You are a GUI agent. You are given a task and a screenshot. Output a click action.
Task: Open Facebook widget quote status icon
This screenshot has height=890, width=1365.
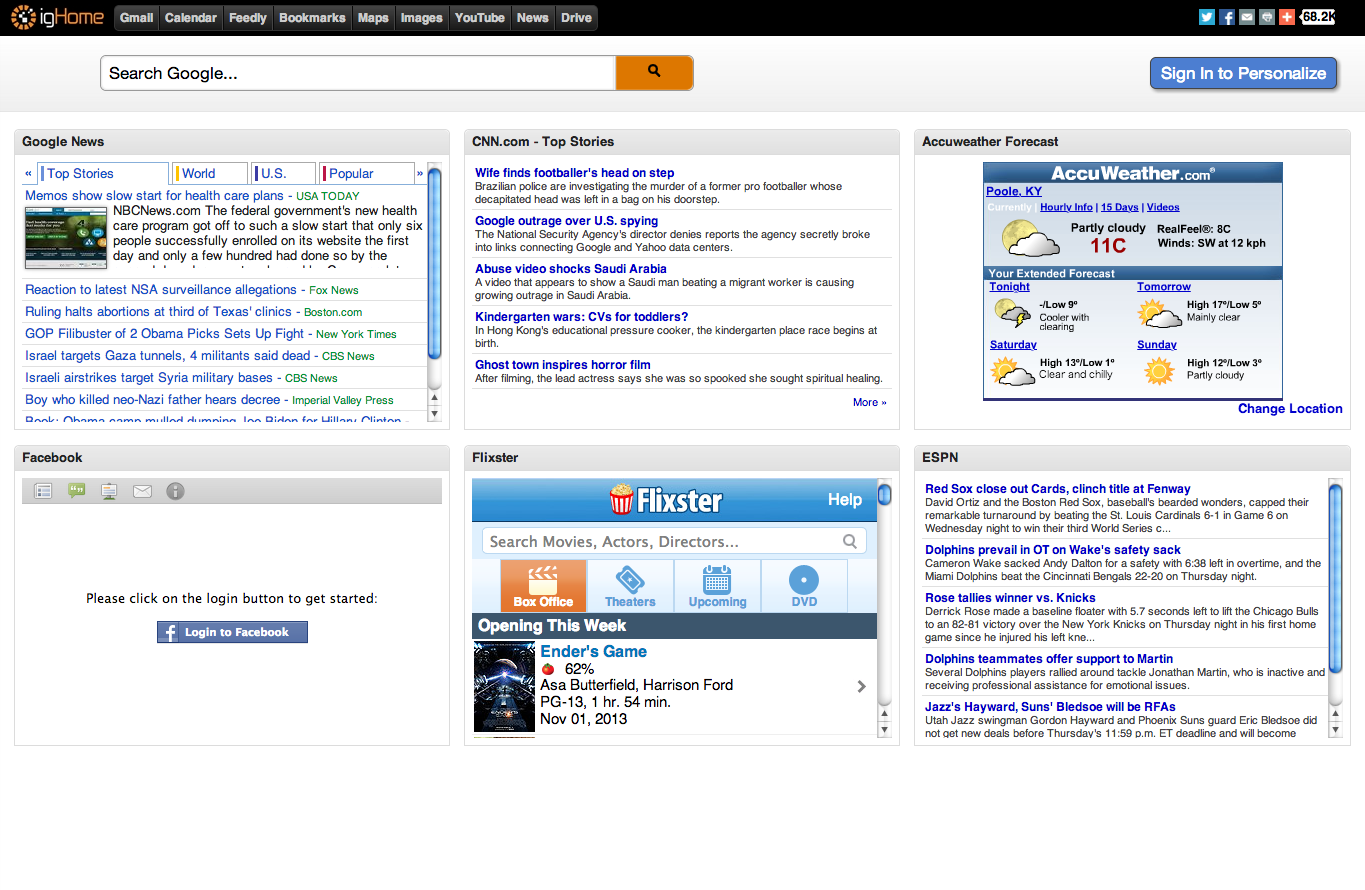pyautogui.click(x=76, y=491)
